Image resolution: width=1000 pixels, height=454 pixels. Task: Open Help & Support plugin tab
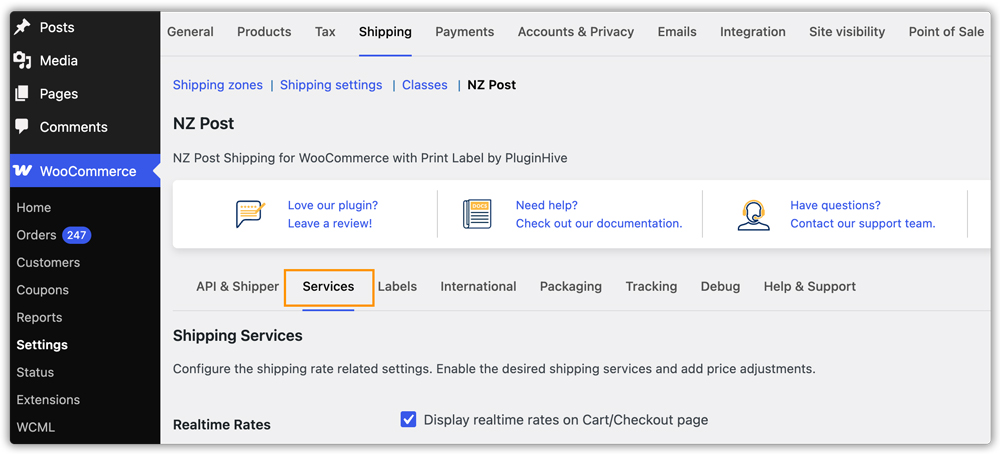pos(810,287)
